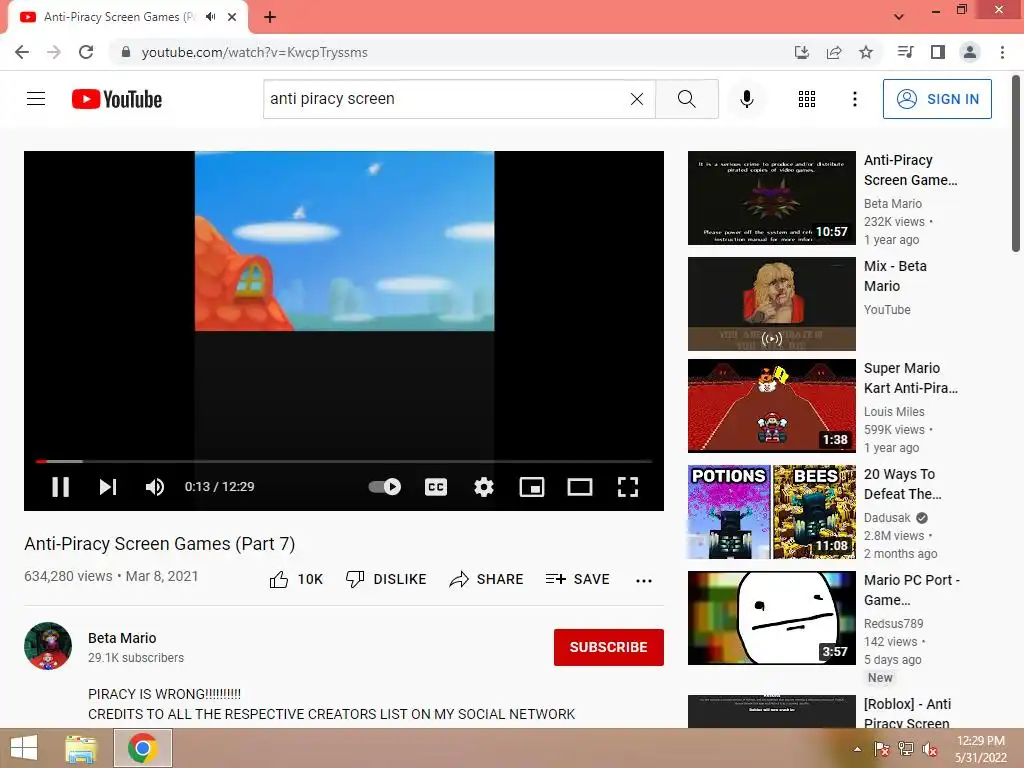Open the system volume tray icon
Screen dimensions: 1024x768
click(930, 749)
